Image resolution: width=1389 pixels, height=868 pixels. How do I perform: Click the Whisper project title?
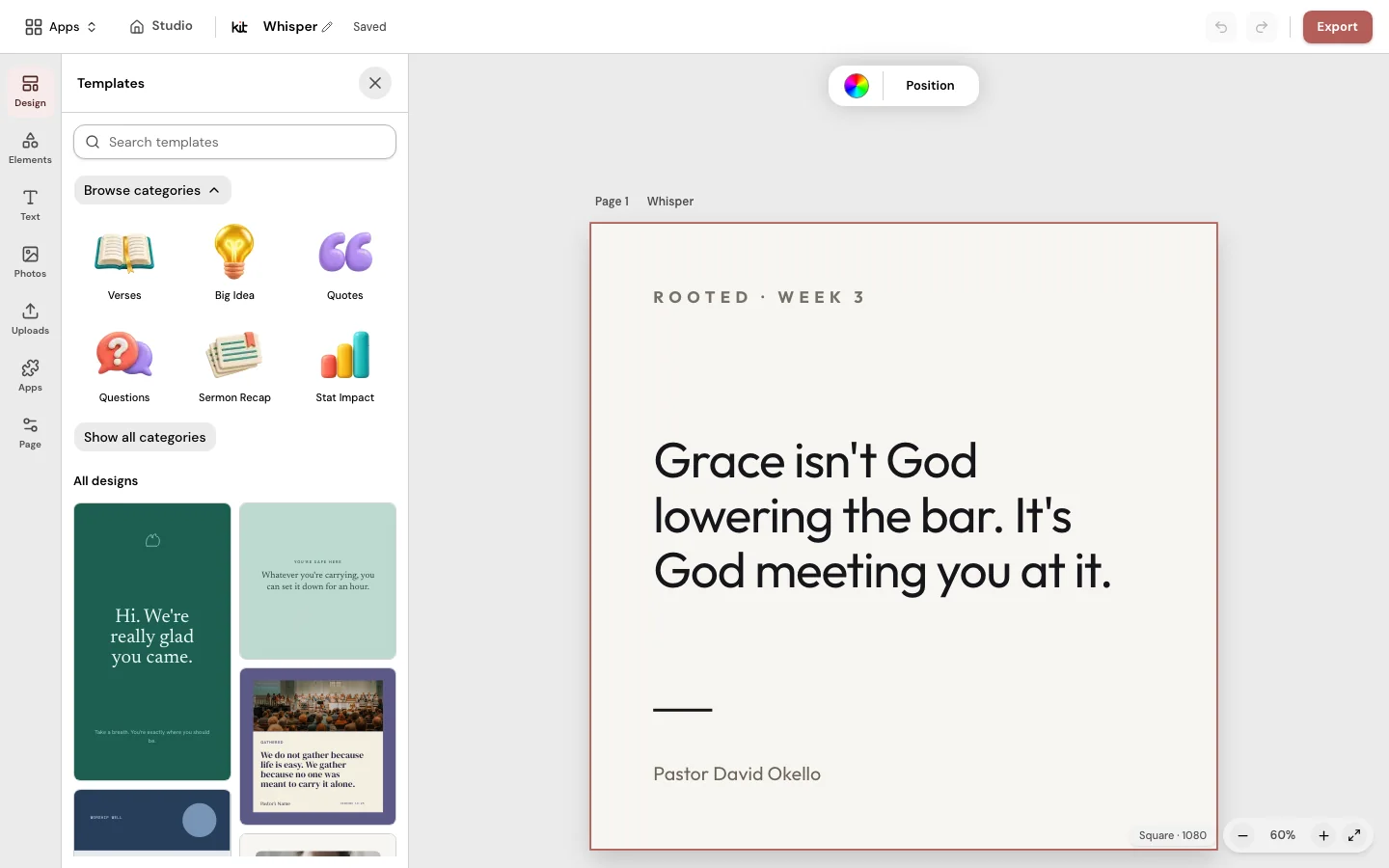point(290,27)
